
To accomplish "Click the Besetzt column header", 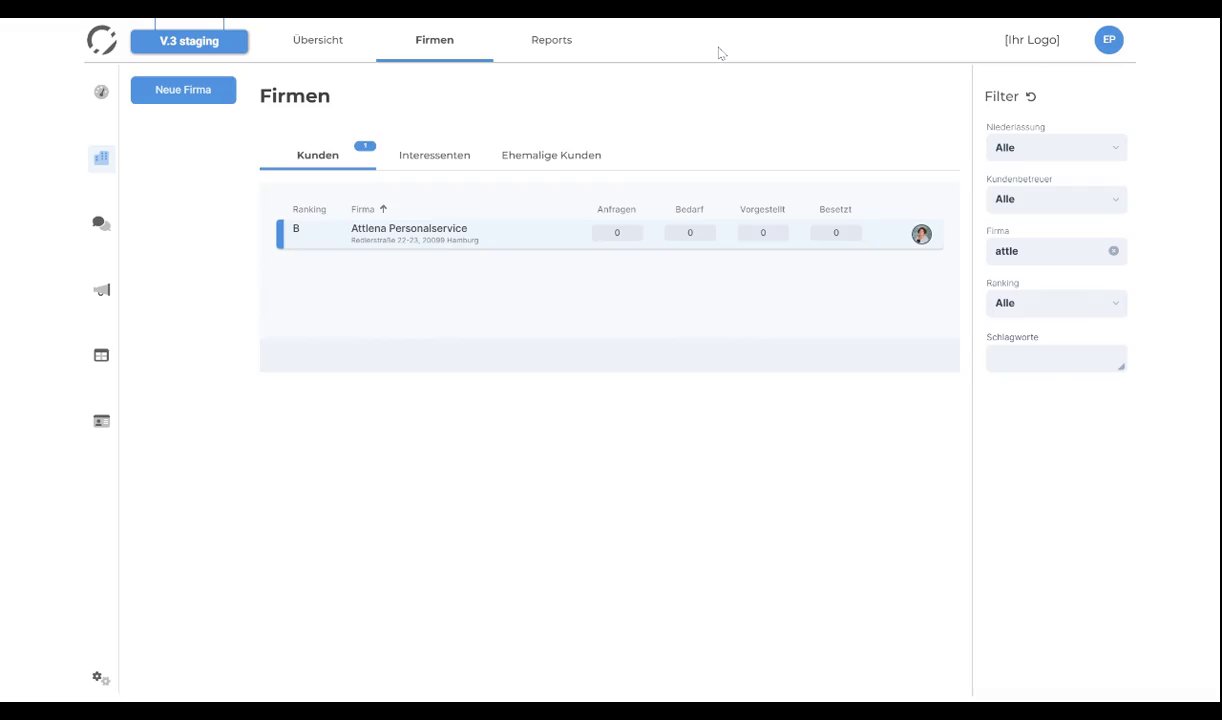I will pos(835,210).
